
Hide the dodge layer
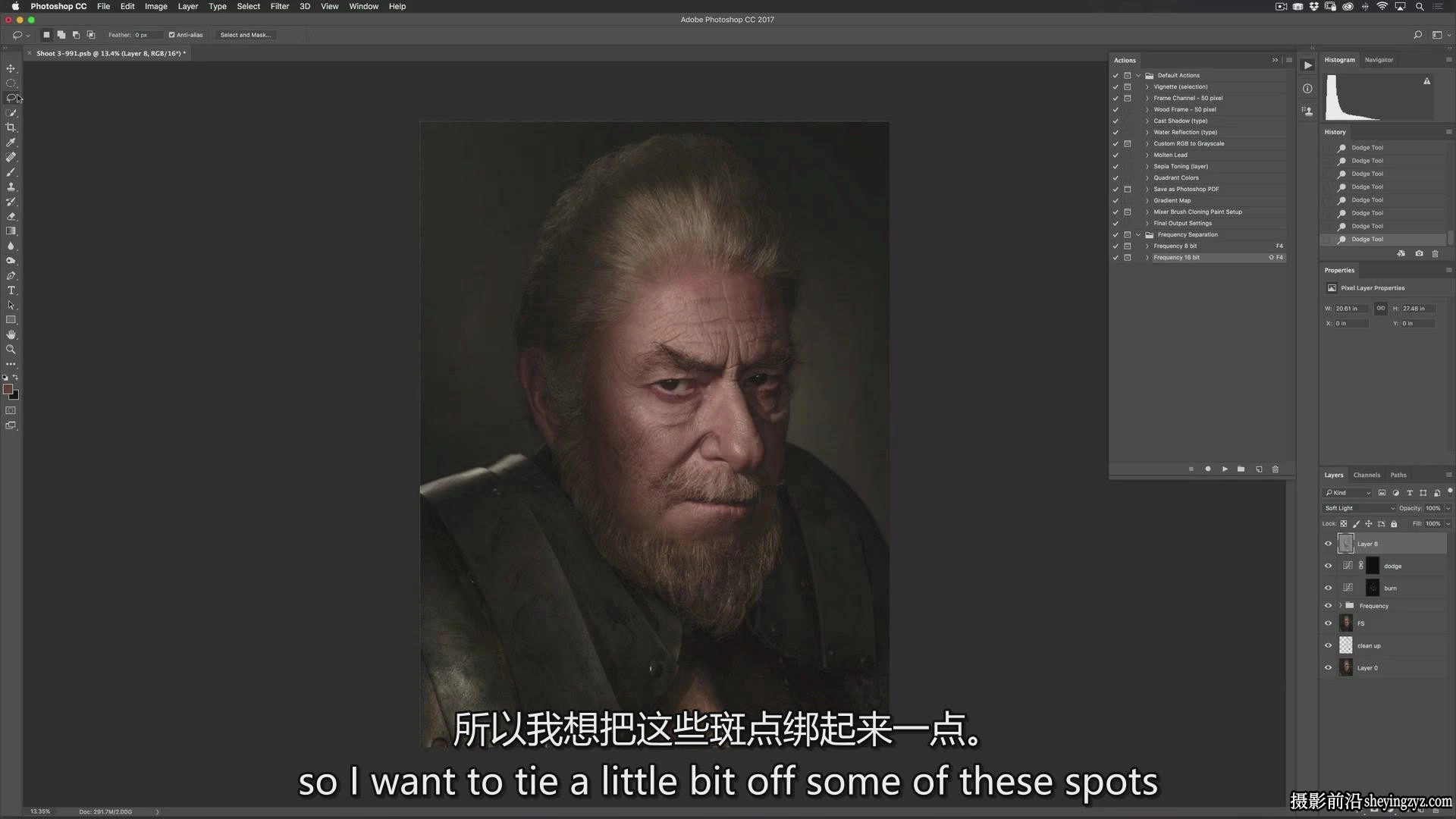1328,566
